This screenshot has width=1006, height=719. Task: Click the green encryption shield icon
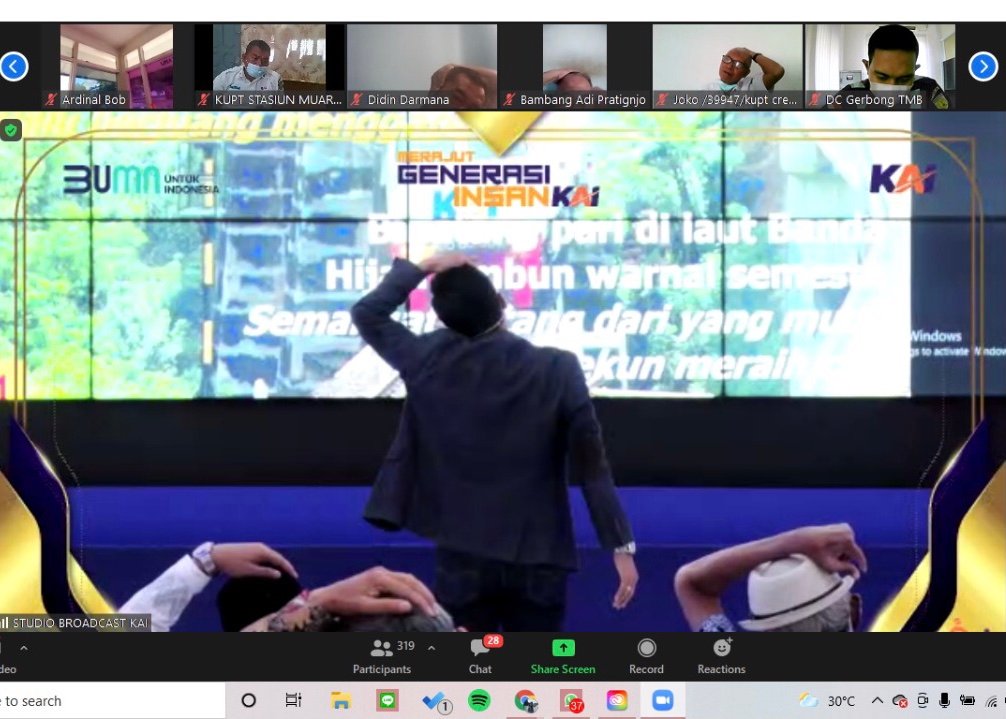(11, 130)
